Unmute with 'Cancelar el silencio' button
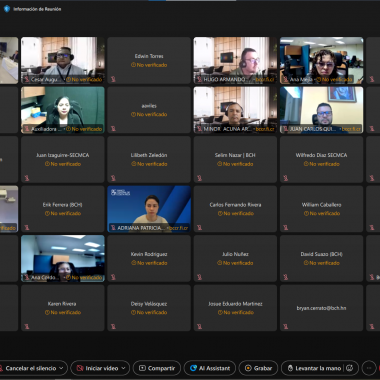The image size is (380, 380). click(30, 368)
